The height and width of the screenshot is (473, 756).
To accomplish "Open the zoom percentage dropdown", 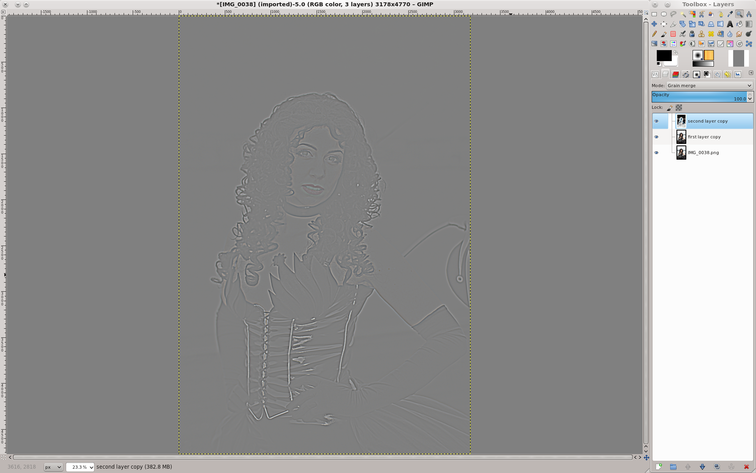I will pos(81,467).
